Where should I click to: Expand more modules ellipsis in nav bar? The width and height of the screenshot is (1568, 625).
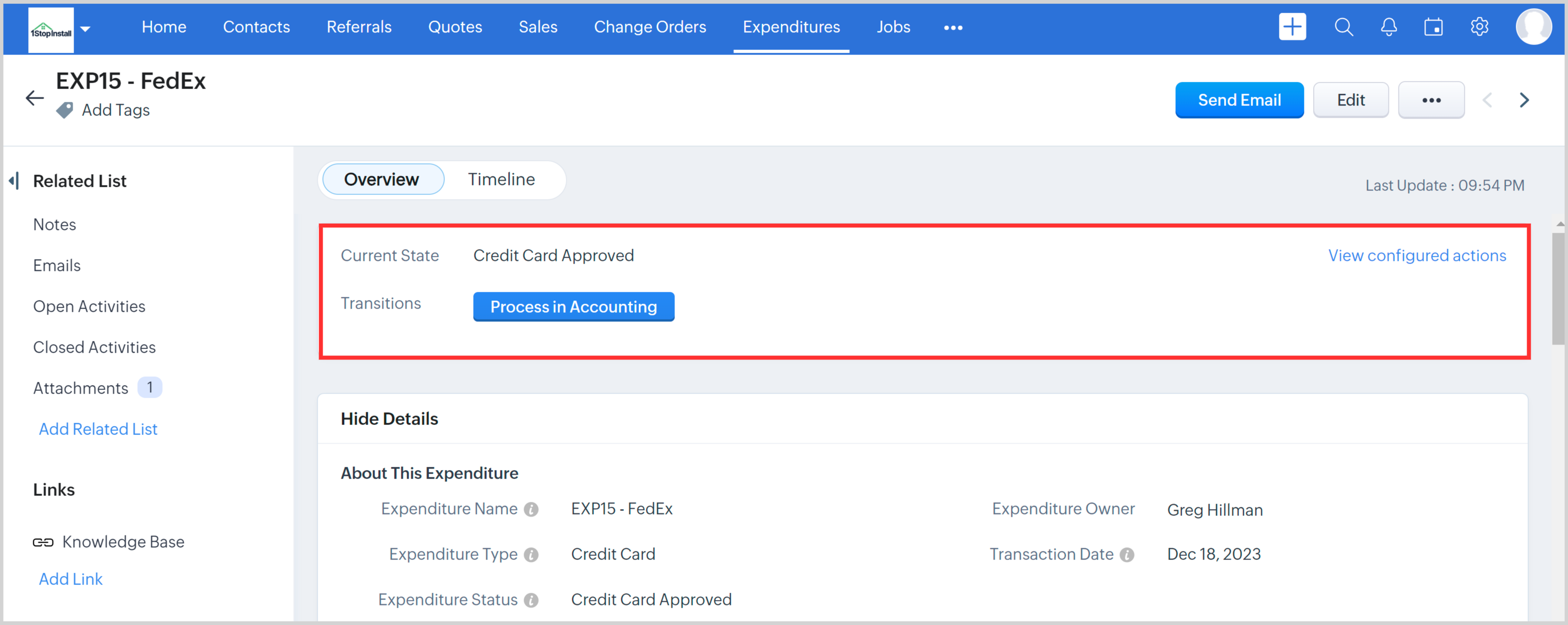(x=953, y=28)
